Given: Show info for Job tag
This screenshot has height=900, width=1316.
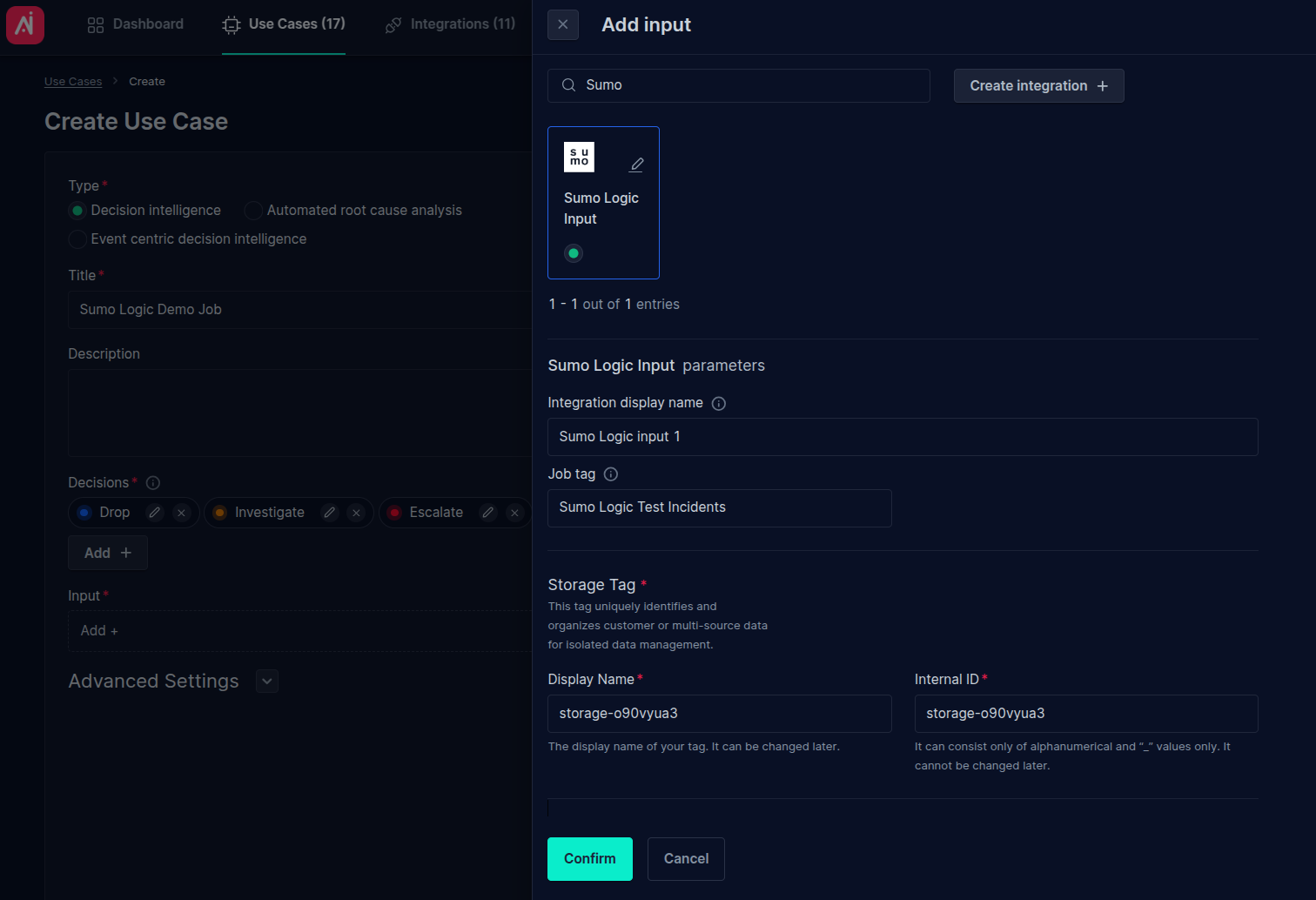Looking at the screenshot, I should [x=611, y=474].
